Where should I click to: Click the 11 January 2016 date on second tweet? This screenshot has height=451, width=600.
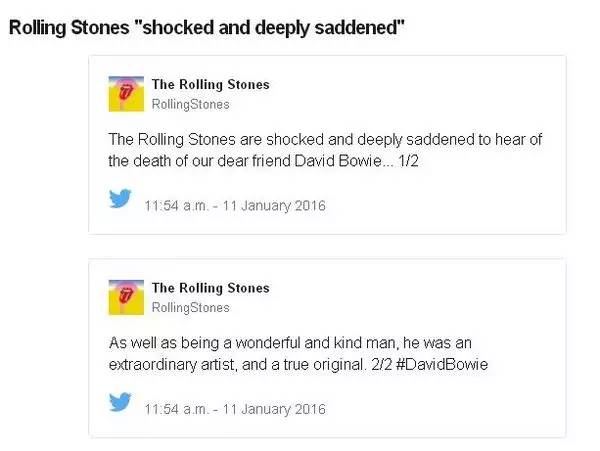coord(283,410)
